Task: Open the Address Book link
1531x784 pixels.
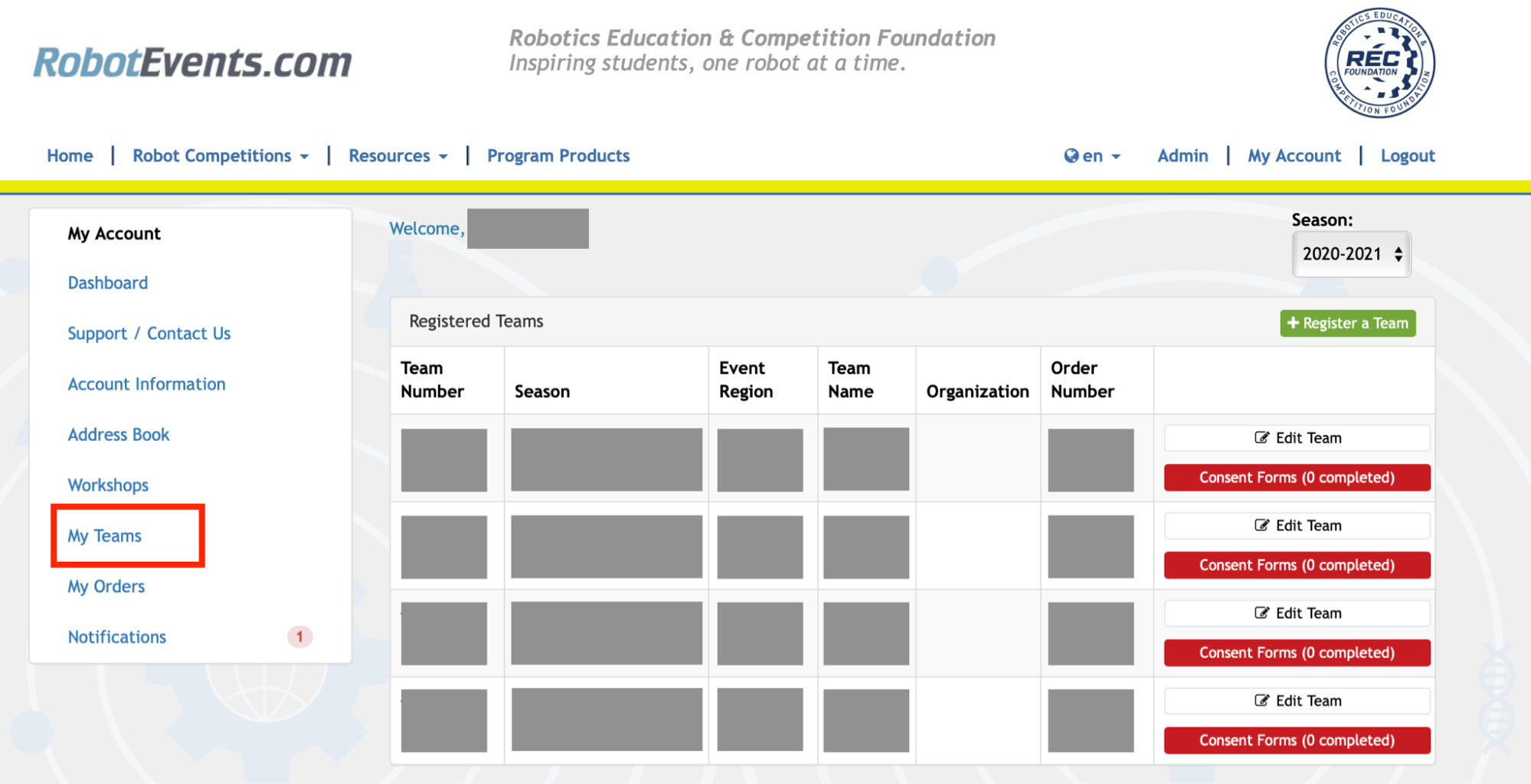Action: [119, 435]
